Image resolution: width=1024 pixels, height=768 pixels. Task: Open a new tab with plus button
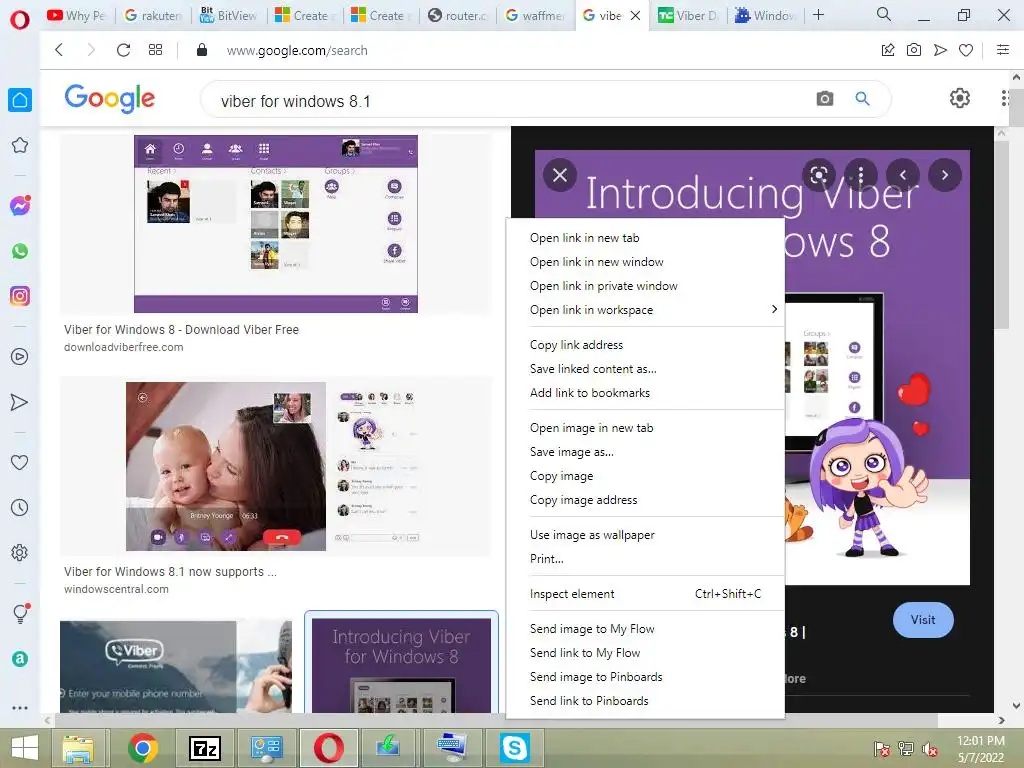point(818,14)
